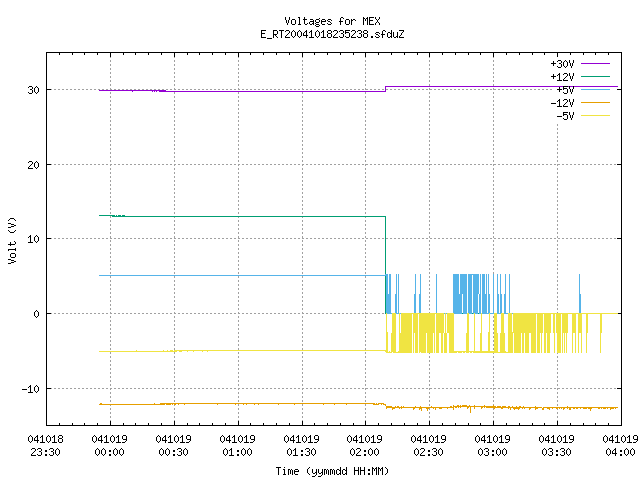Click the x-axis tick label 041019 03:00

pos(493,446)
